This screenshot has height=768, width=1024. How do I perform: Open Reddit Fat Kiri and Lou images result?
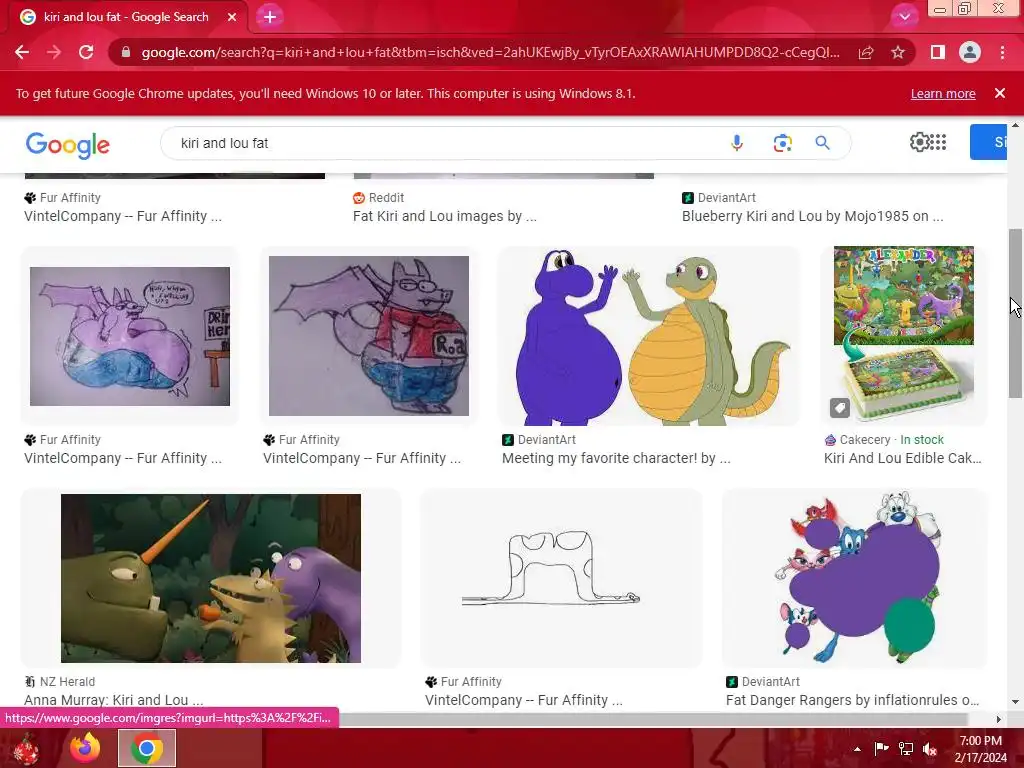pos(445,216)
